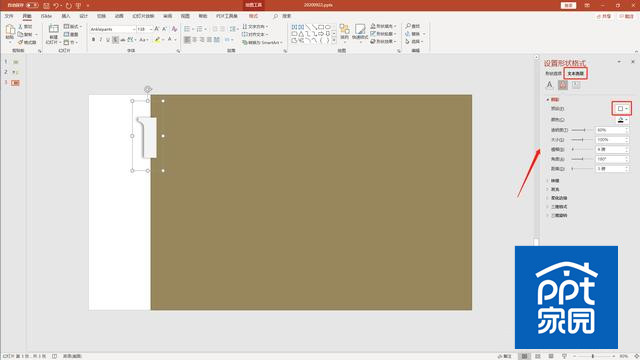Click the Clear All Formatting icon
This screenshot has height=360, width=640.
tap(174, 29)
